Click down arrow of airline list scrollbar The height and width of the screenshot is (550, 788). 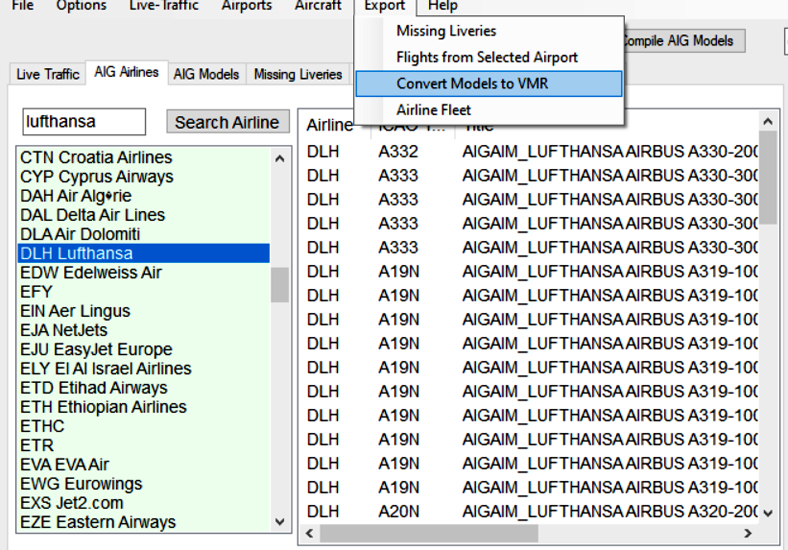point(280,522)
